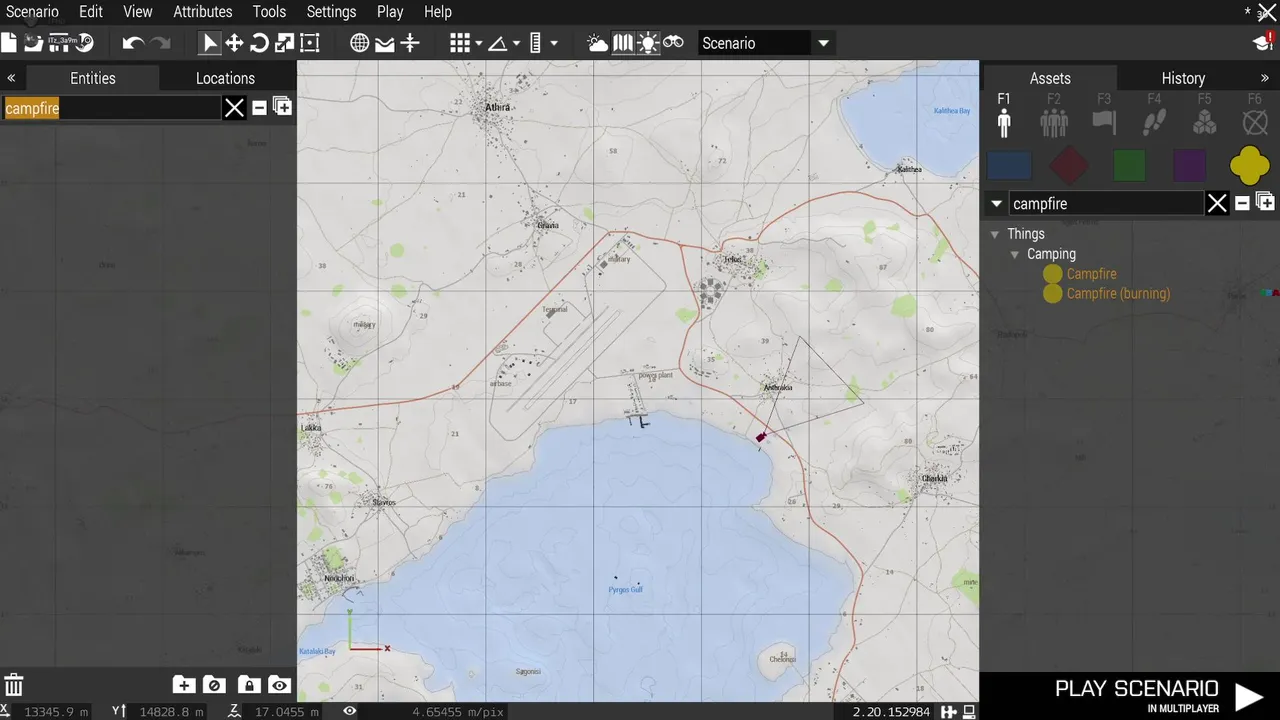Collapse all entries in Entities list
Screen dimensions: 1280x720
(x=259, y=107)
